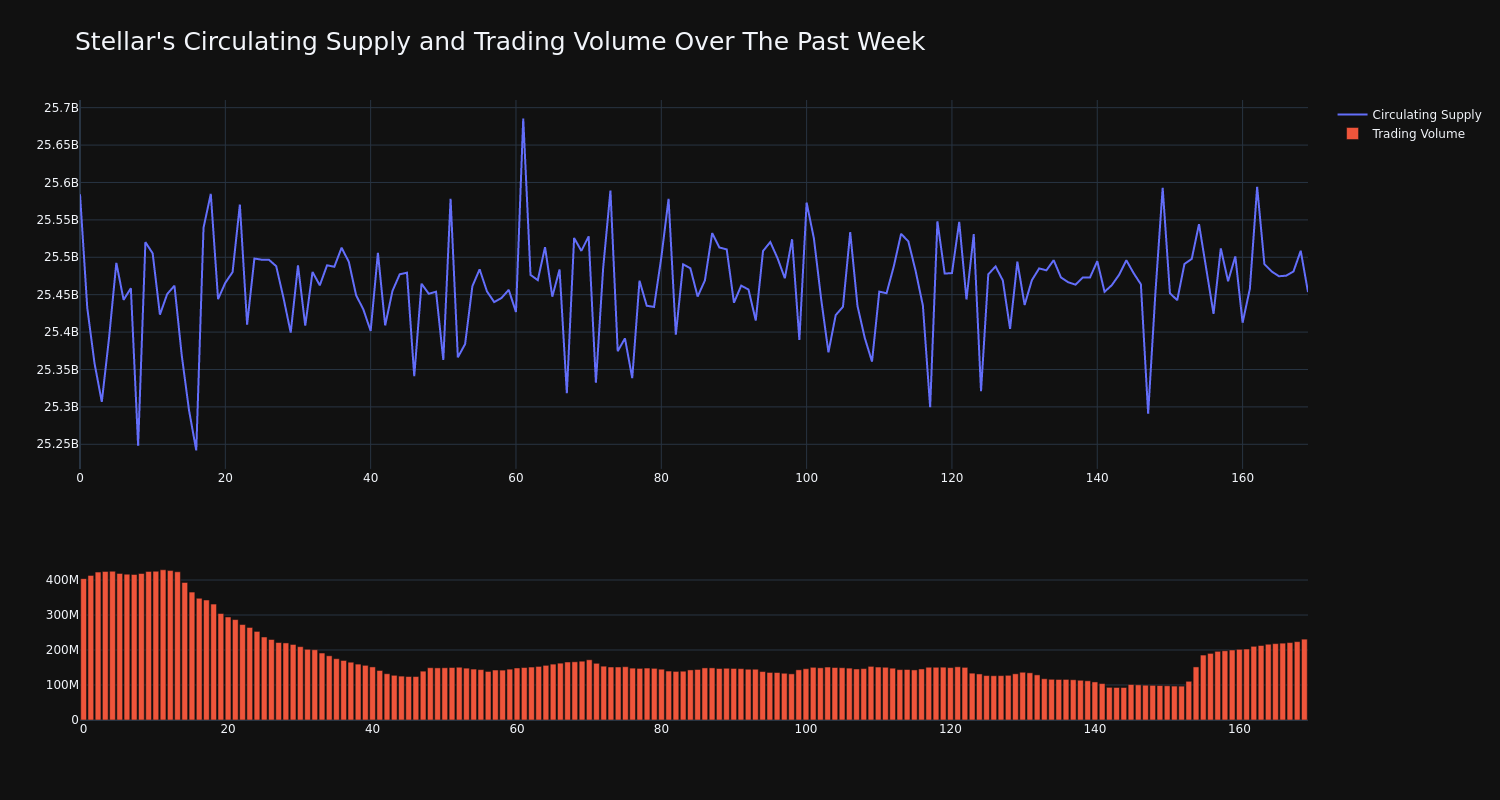The width and height of the screenshot is (1500, 800).
Task: Click the orange Trading Volume legend square
Action: click(x=1352, y=134)
